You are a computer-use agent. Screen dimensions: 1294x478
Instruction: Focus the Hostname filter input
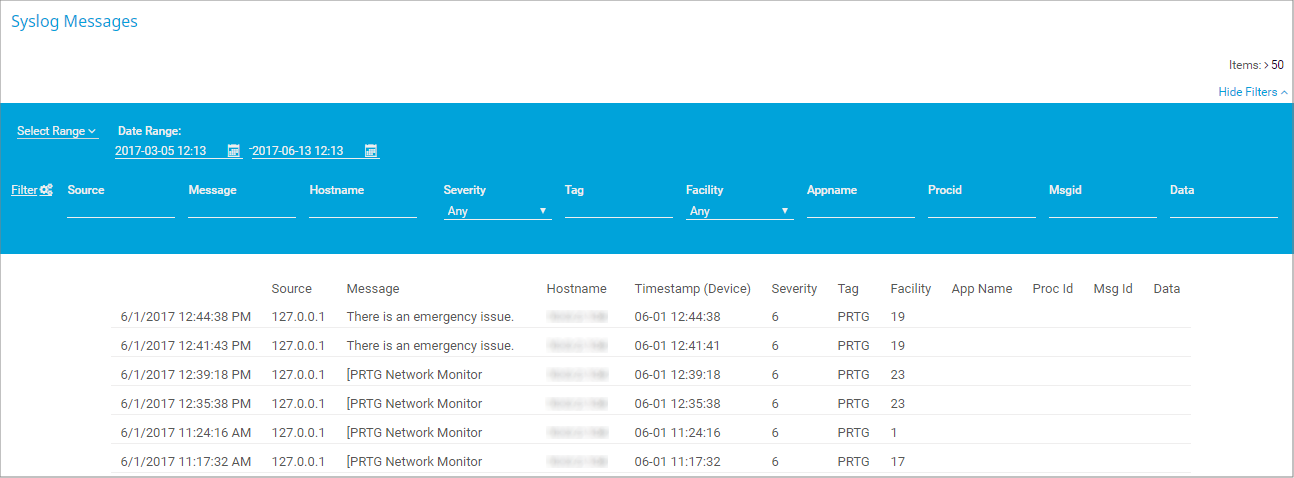point(362,210)
